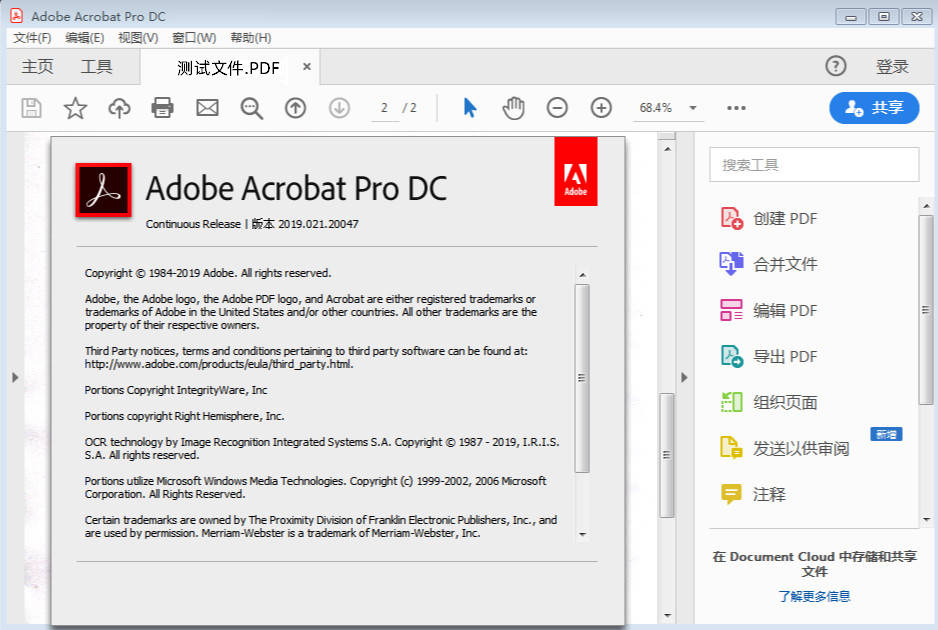Show more tools via three dots
This screenshot has height=630, width=938.
click(x=737, y=108)
